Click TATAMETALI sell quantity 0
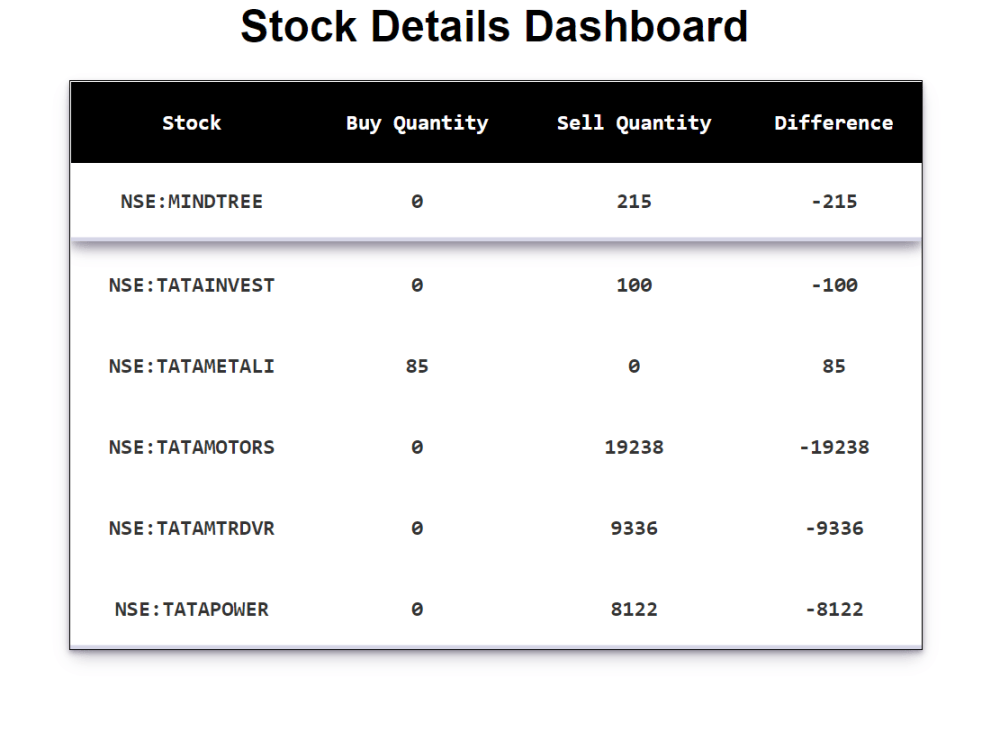1000x750 pixels. point(634,366)
